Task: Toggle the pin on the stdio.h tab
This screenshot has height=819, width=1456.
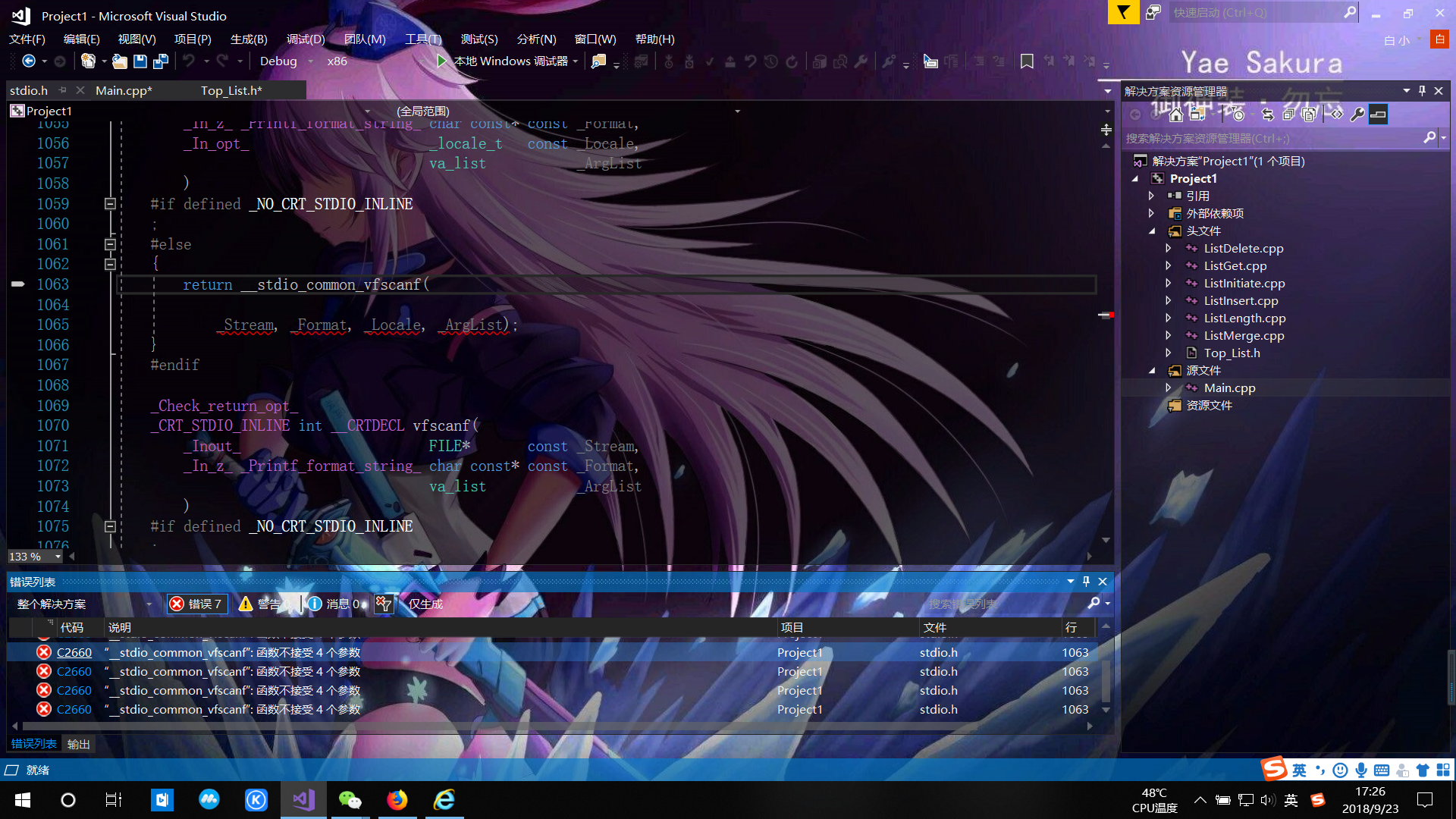Action: pyautogui.click(x=63, y=90)
